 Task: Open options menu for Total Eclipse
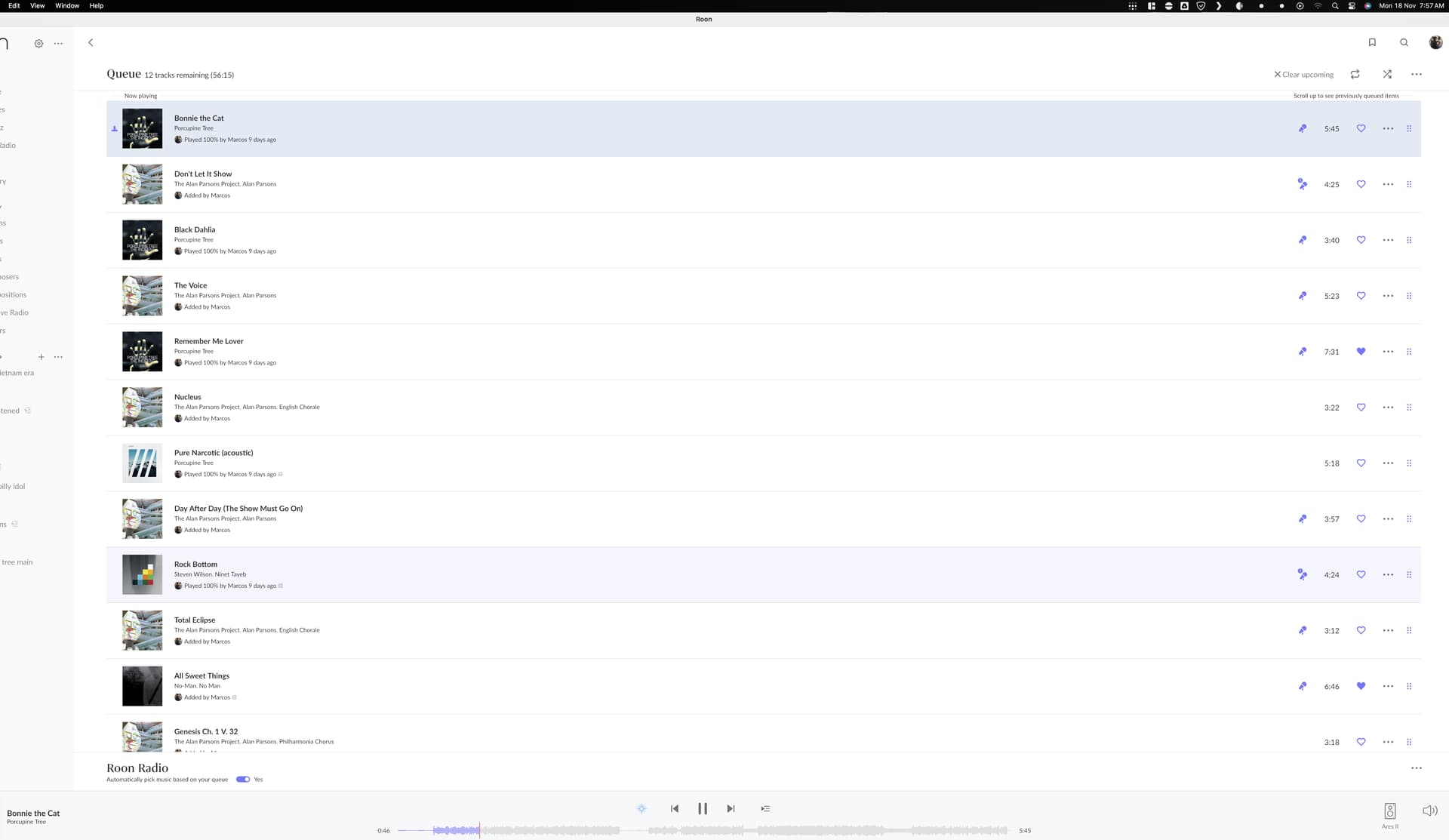1388,630
